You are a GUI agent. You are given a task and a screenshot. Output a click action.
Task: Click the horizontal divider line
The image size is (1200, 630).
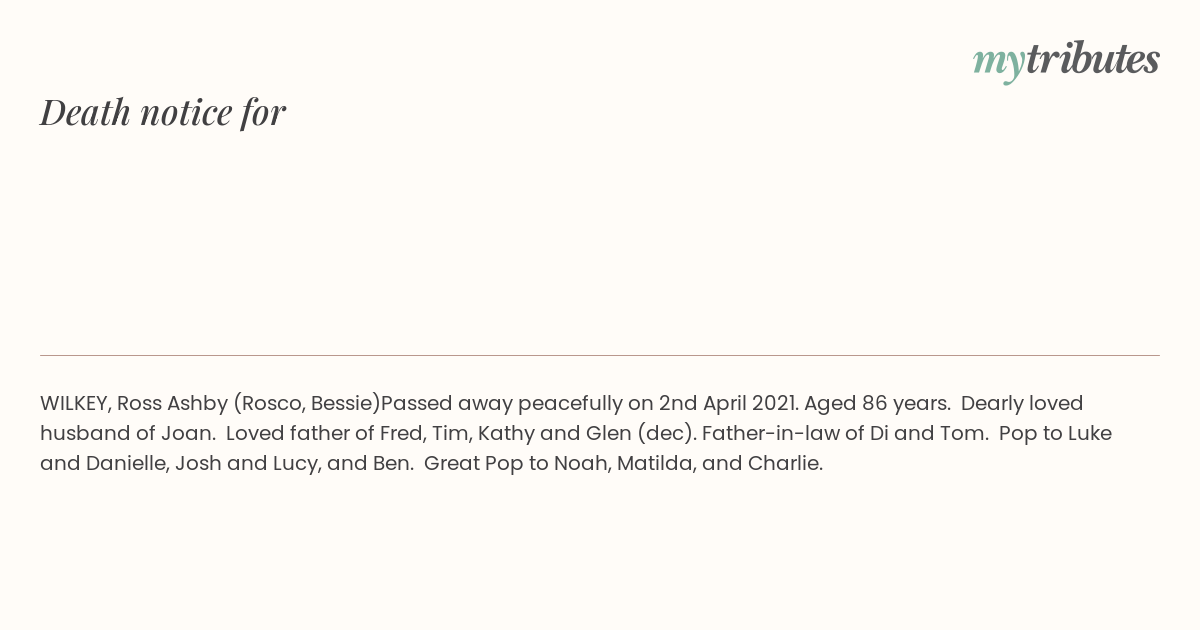[600, 355]
